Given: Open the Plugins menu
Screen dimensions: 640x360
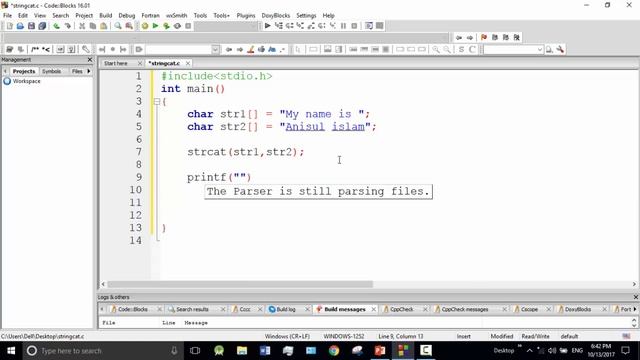Looking at the screenshot, I should point(246,16).
